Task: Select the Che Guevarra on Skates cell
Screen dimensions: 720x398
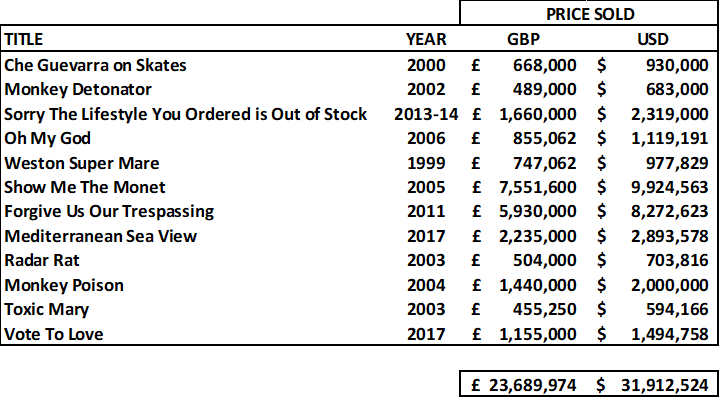Action: [95, 65]
